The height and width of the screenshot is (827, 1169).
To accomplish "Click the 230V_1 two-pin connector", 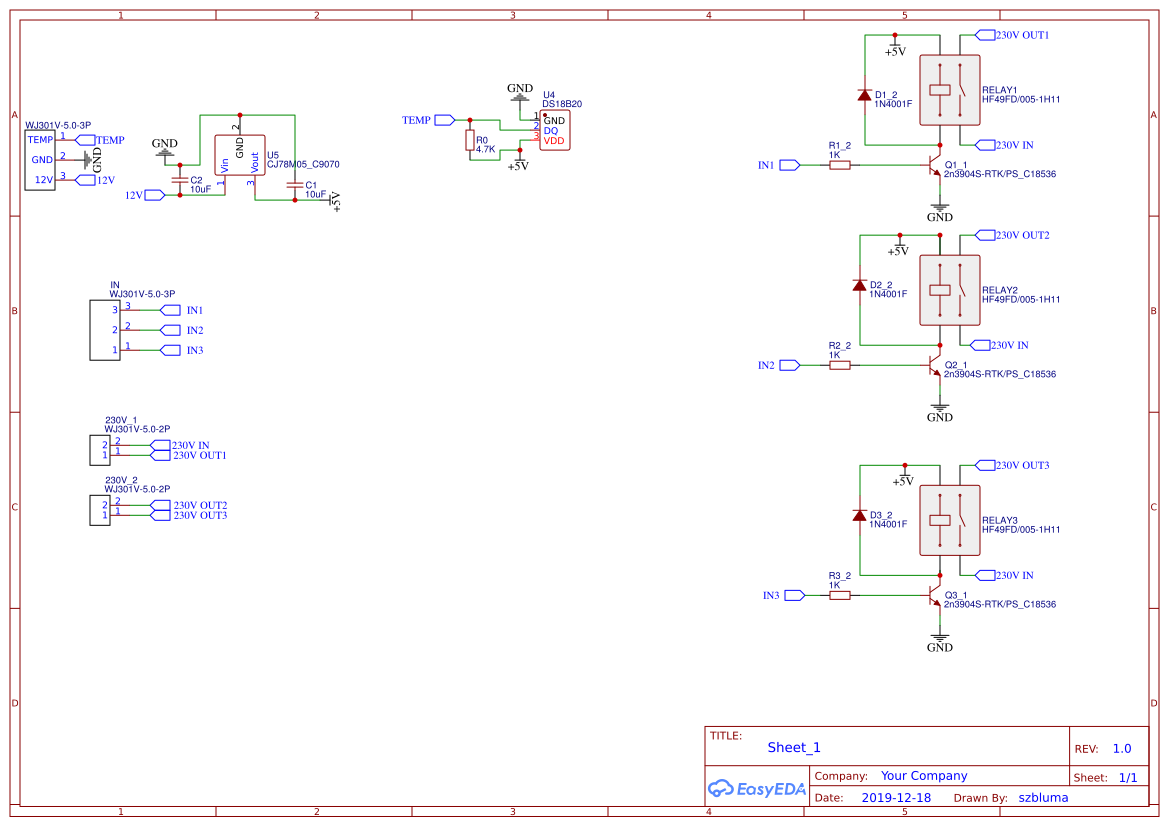I will (x=99, y=450).
